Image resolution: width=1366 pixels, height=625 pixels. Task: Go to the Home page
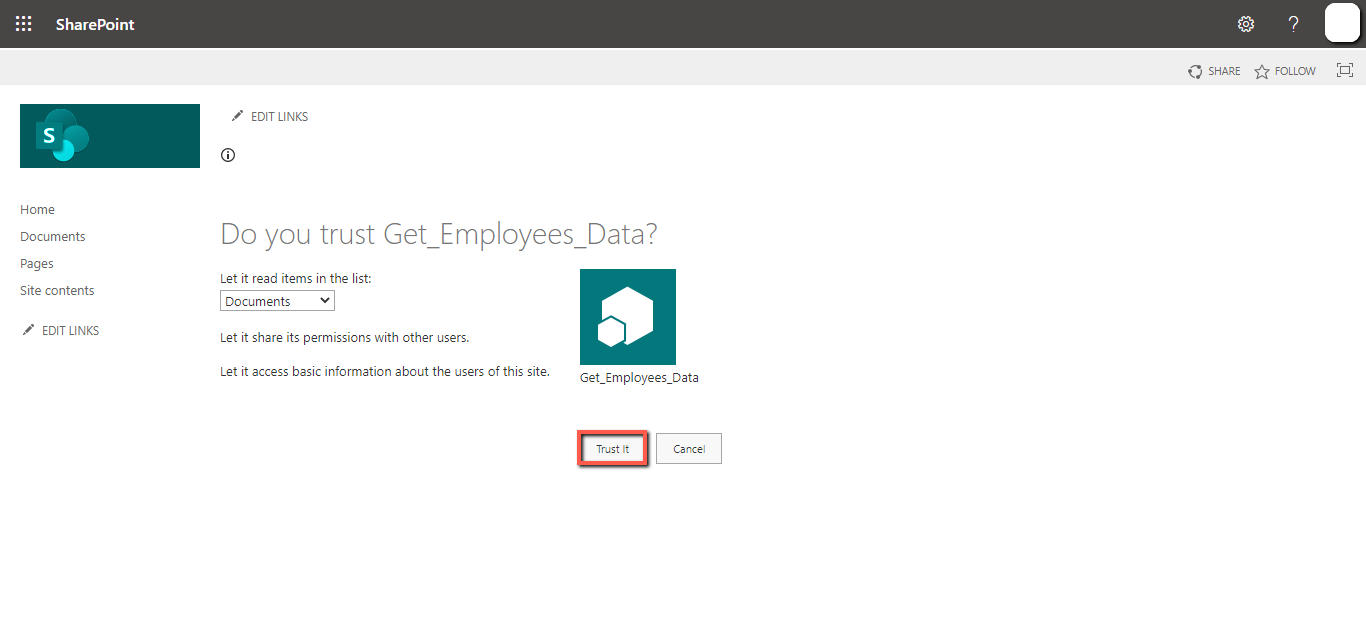[37, 210]
